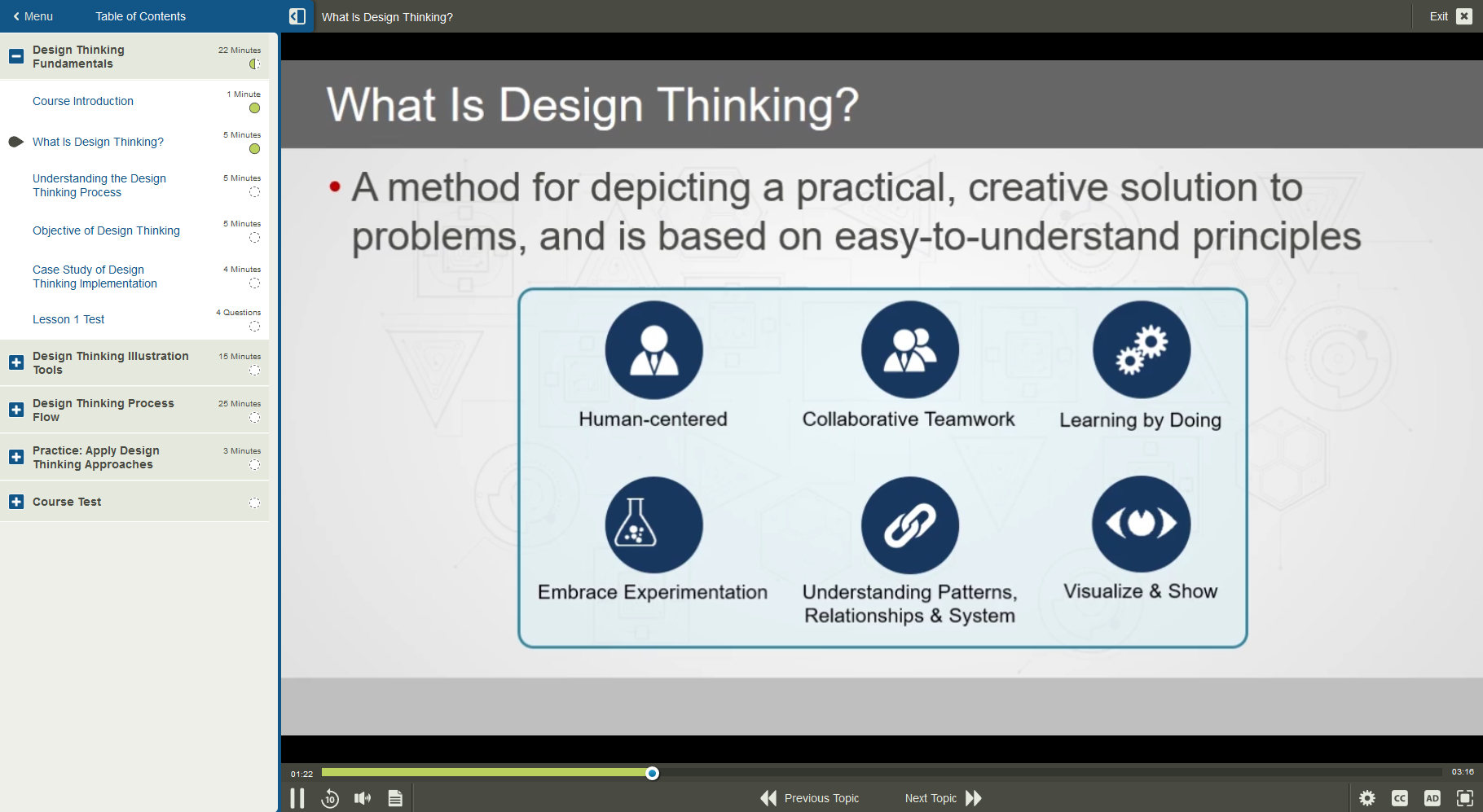
Task: Toggle closed captions
Action: (1400, 798)
